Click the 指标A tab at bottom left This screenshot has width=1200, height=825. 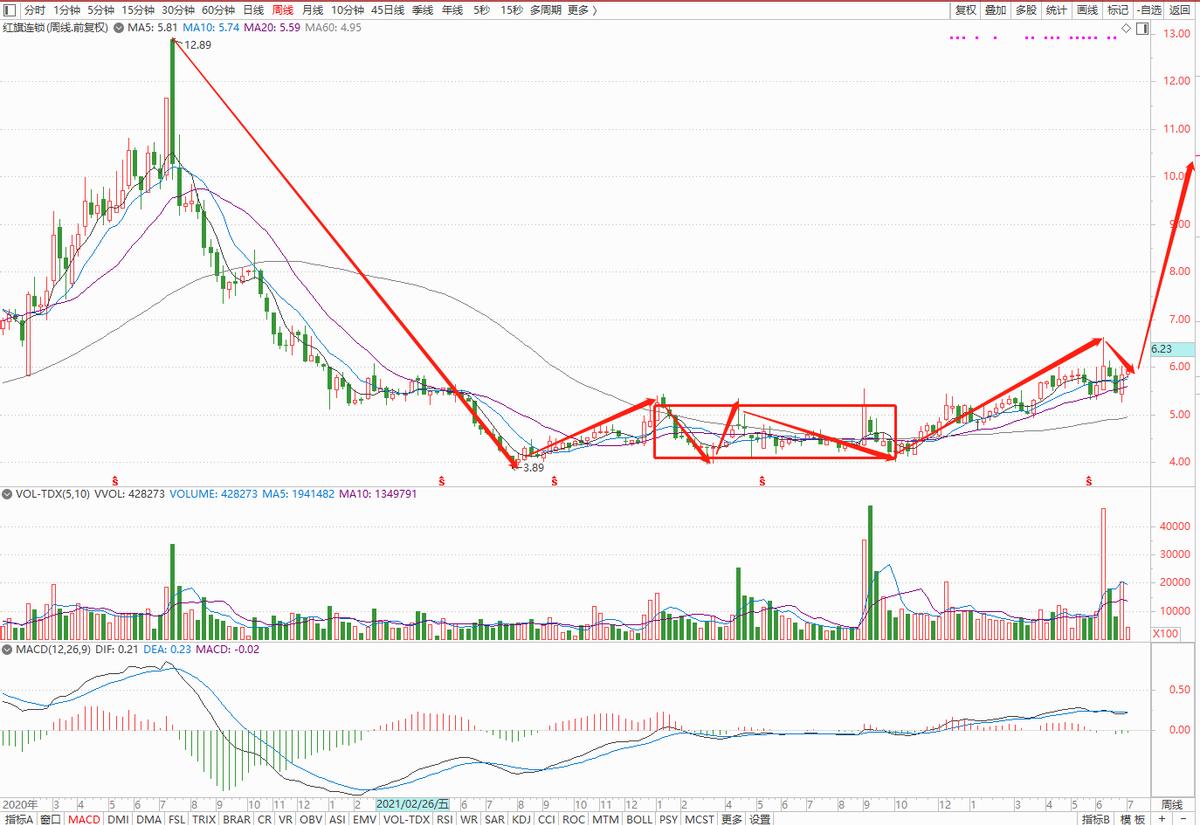[x=18, y=819]
